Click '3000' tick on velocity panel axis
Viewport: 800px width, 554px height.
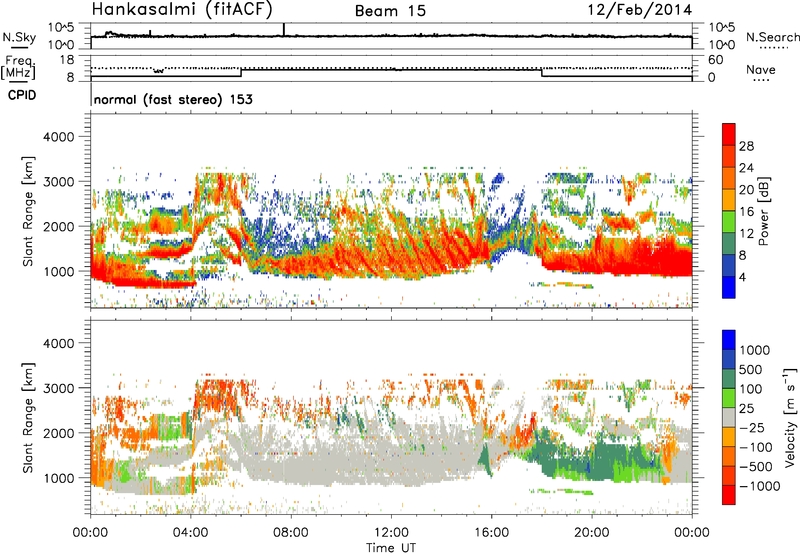[x=59, y=388]
